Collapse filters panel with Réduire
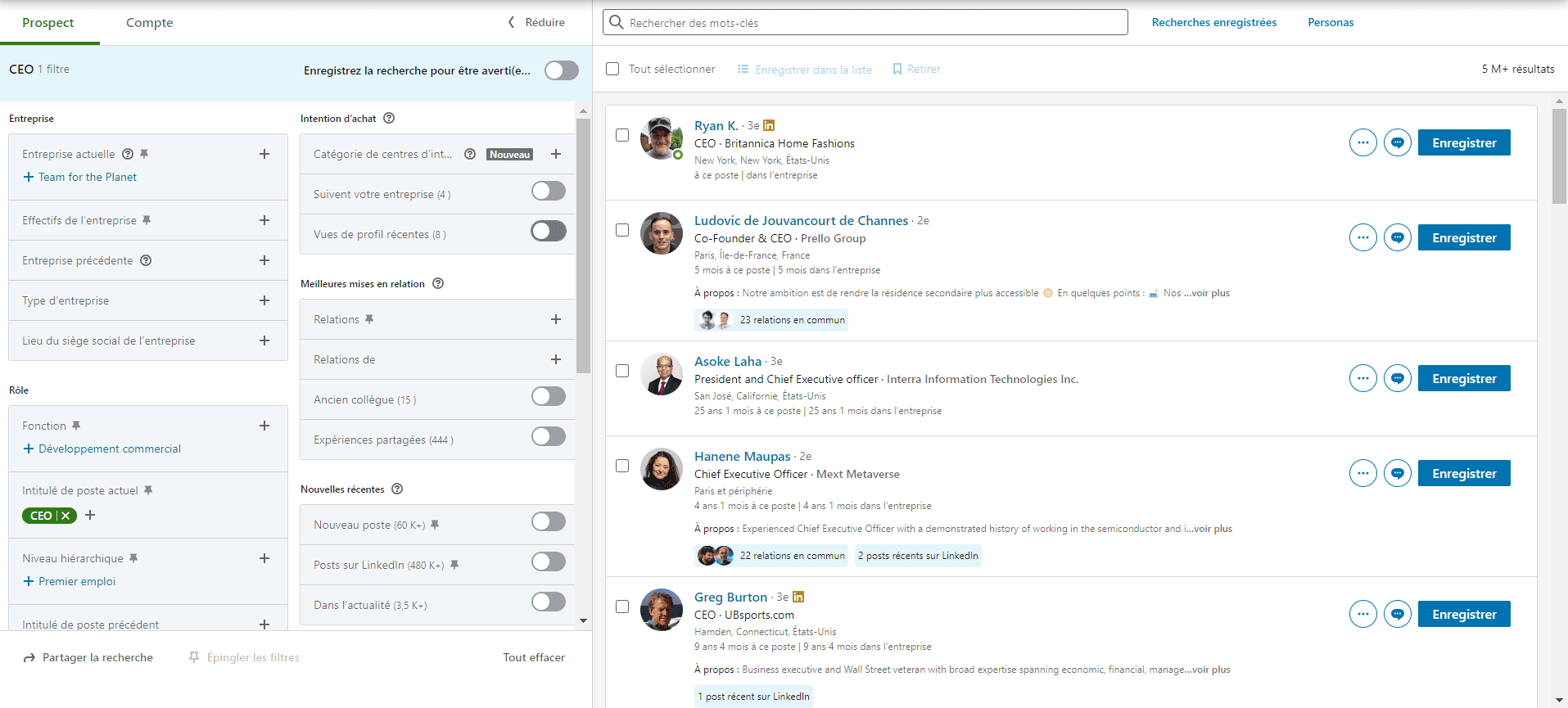This screenshot has width=1568, height=708. [x=536, y=22]
